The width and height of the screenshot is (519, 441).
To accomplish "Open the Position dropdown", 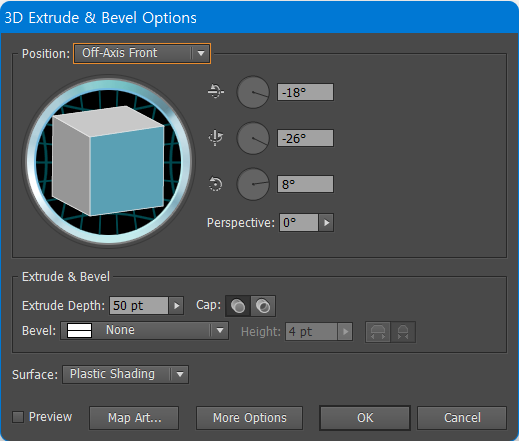I will [142, 53].
